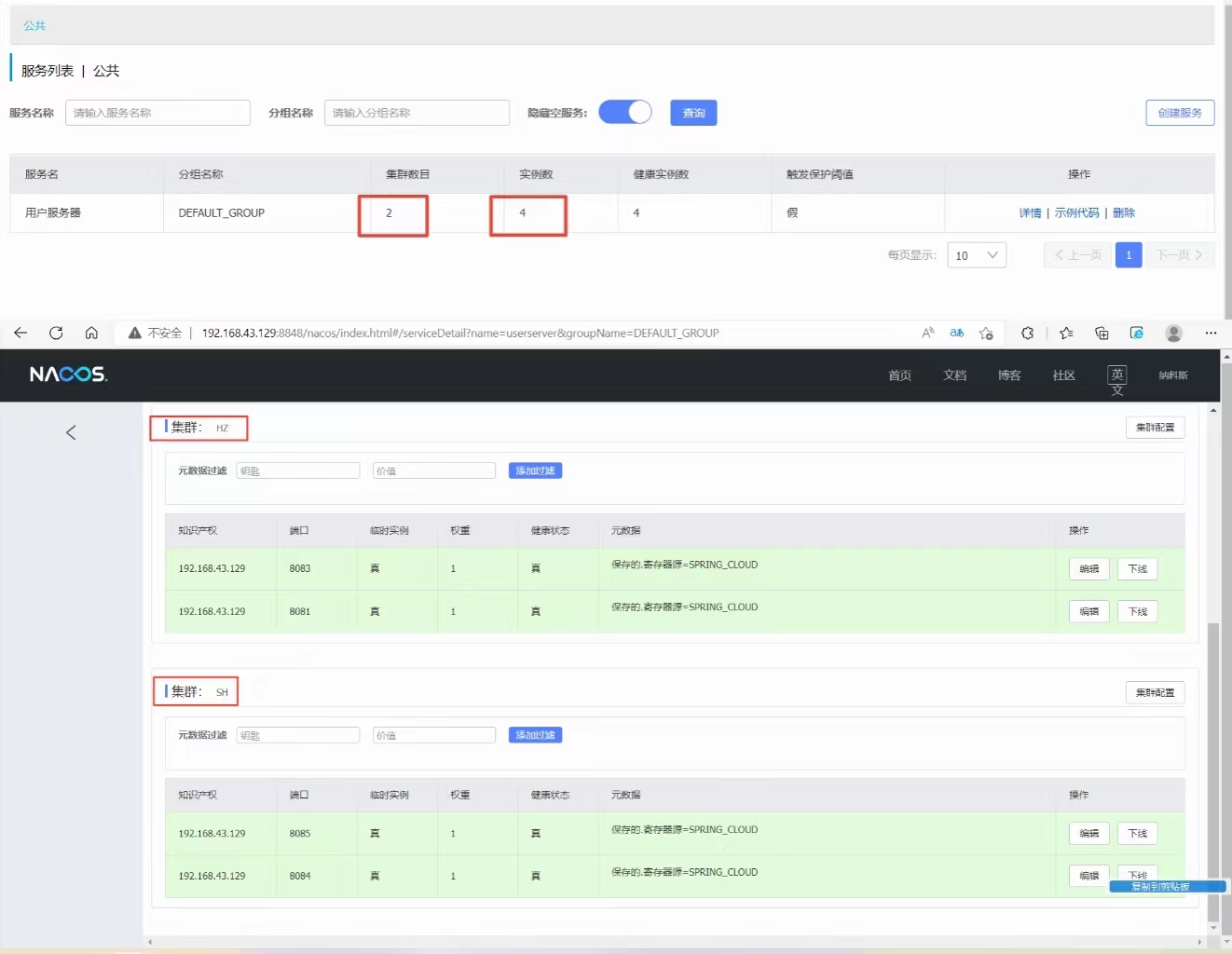Click 添加过滤 in the HZ cluster
The image size is (1232, 954).
coord(535,470)
